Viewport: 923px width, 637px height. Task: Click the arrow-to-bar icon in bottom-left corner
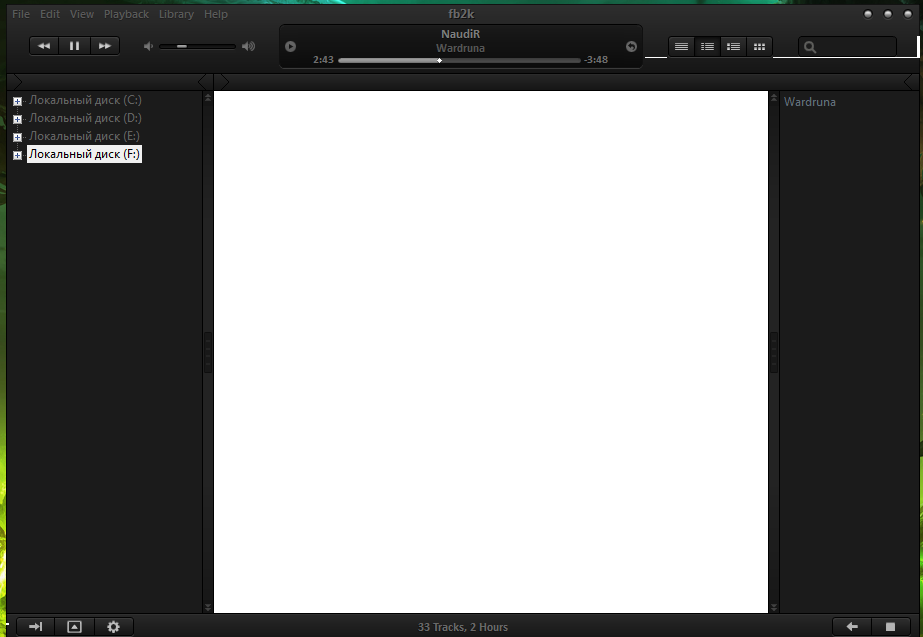[35, 627]
